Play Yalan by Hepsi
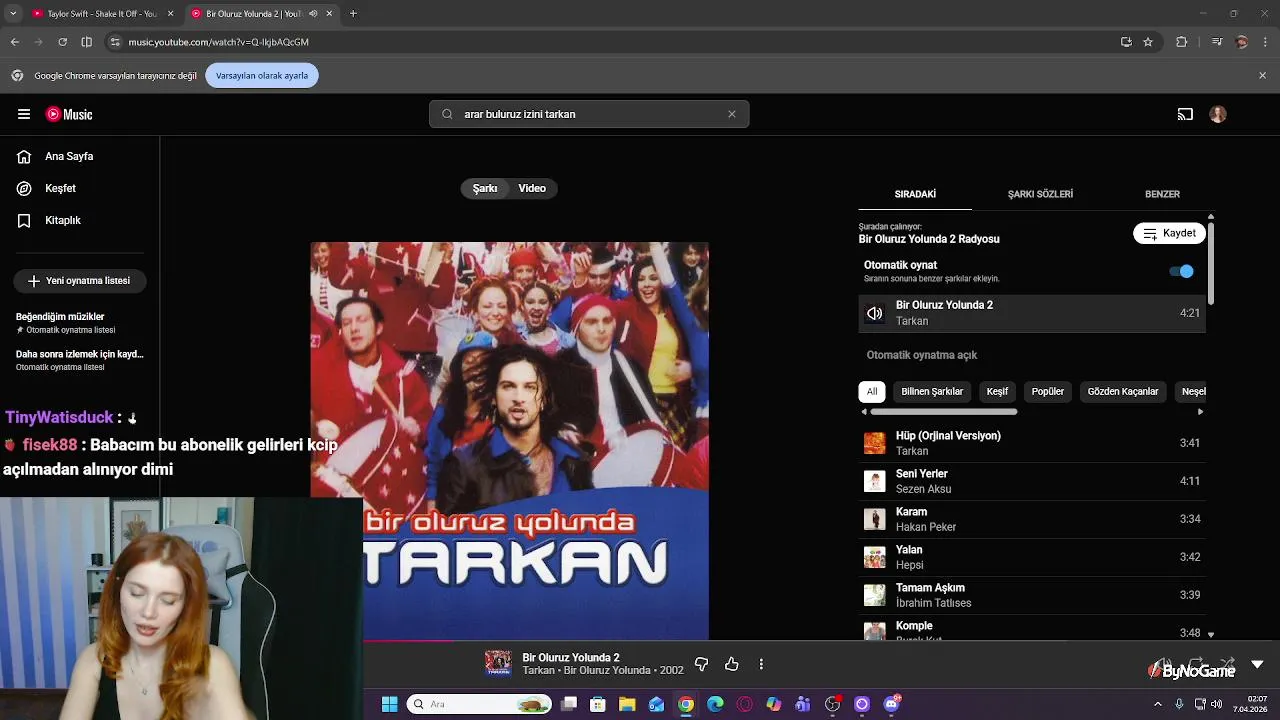 [1032, 557]
